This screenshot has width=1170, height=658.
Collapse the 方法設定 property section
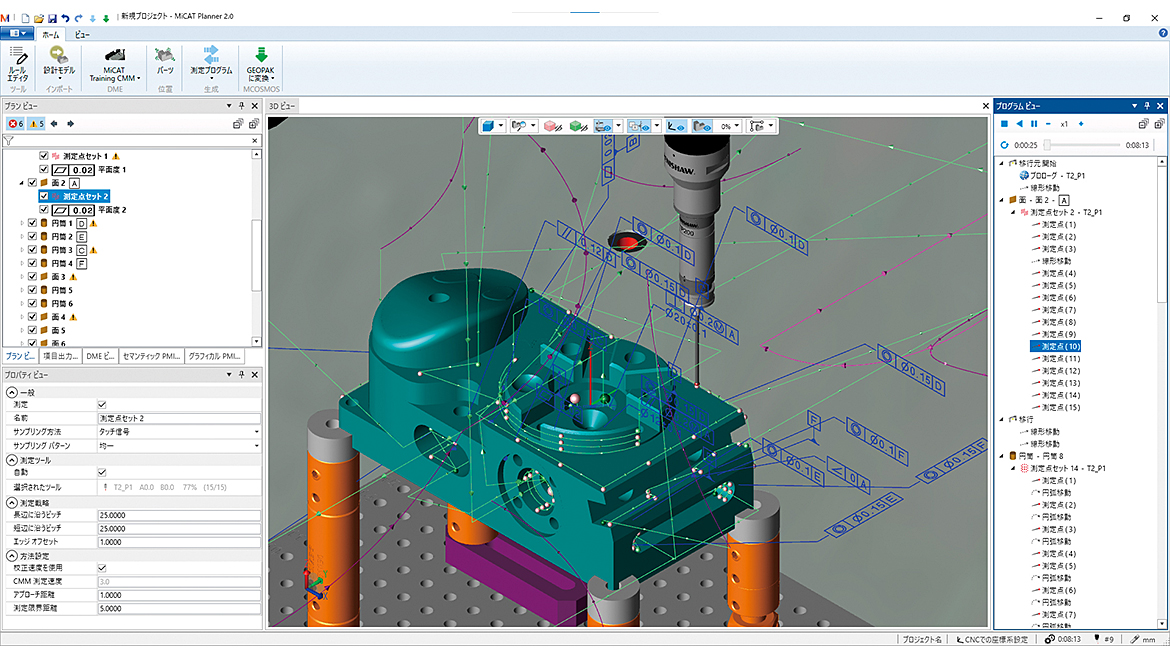[x=11, y=556]
